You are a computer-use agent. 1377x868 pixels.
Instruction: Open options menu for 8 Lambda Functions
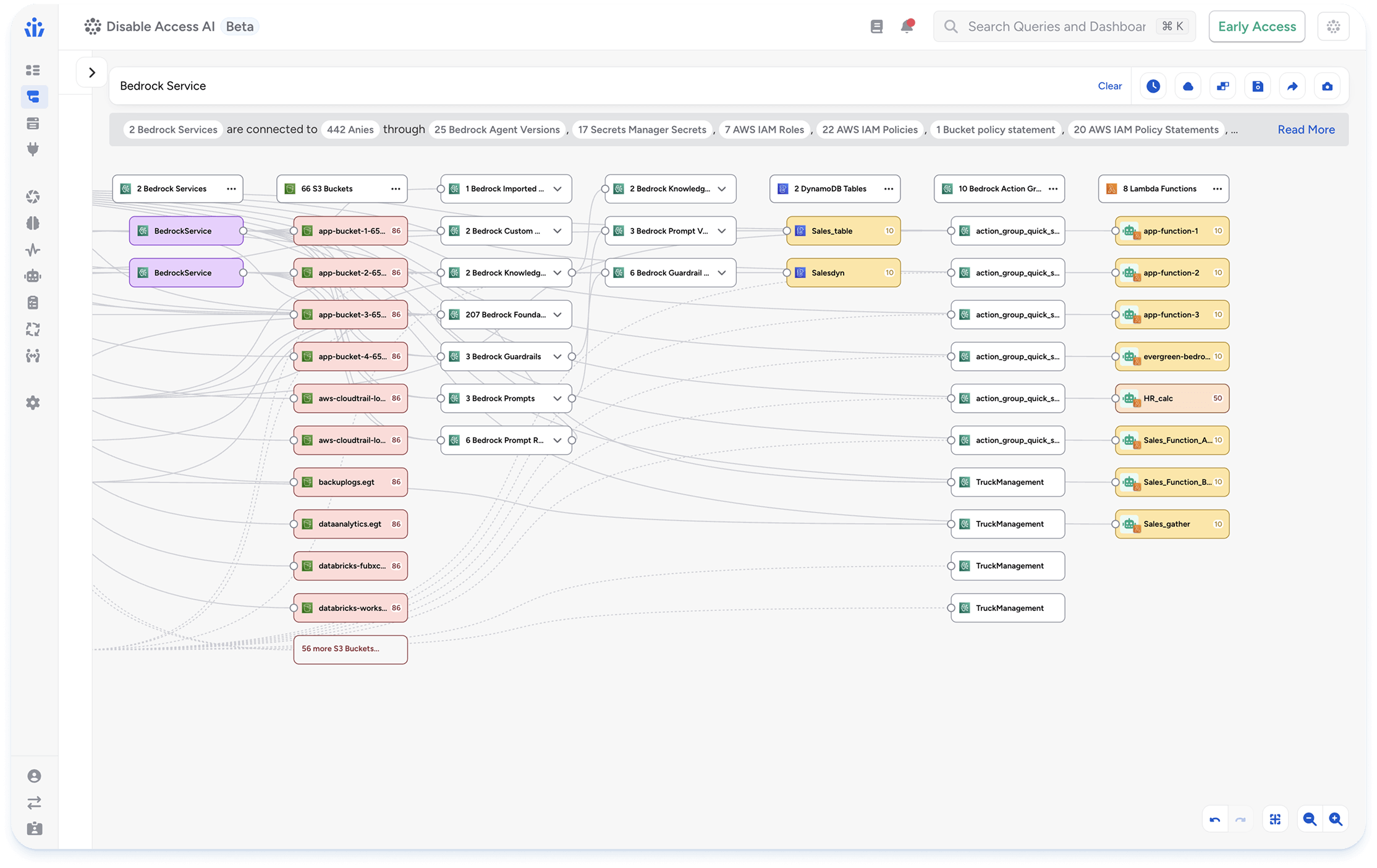point(1217,188)
